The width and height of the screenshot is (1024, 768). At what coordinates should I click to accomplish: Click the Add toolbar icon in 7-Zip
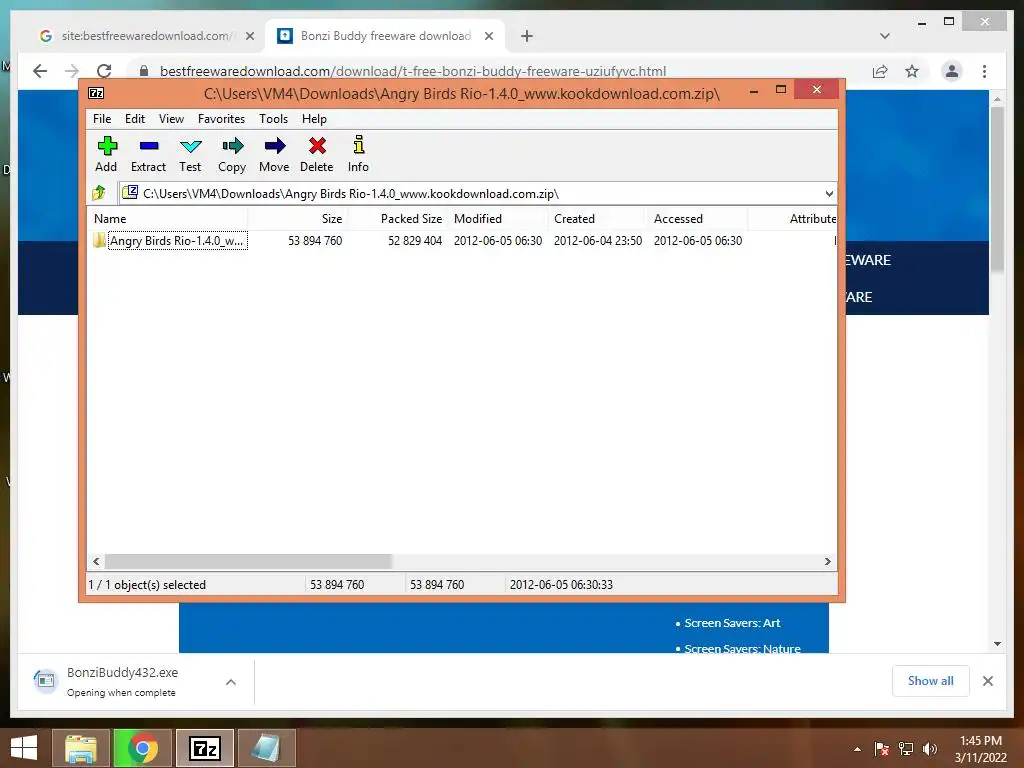point(106,154)
